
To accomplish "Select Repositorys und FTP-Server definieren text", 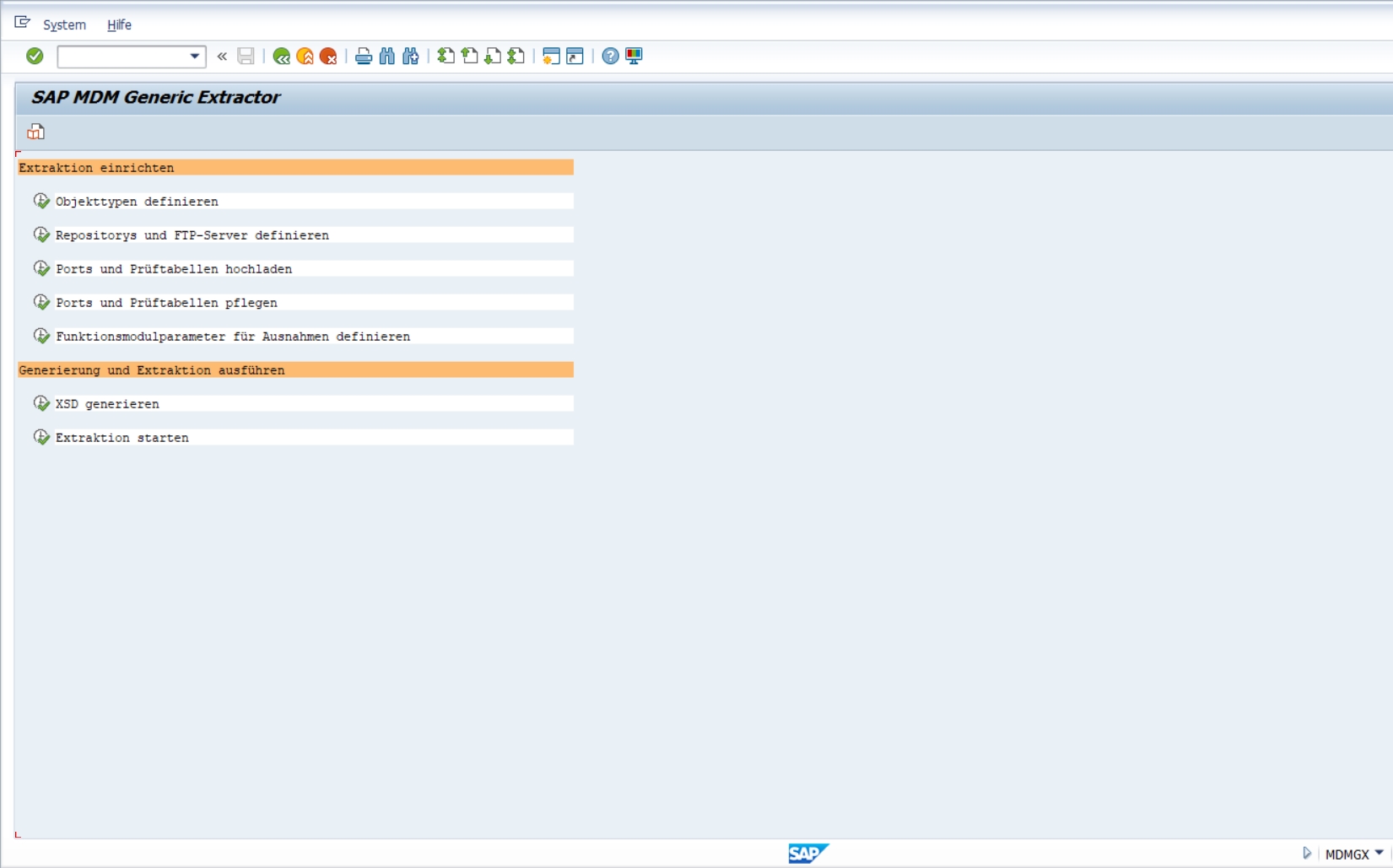I will point(192,235).
